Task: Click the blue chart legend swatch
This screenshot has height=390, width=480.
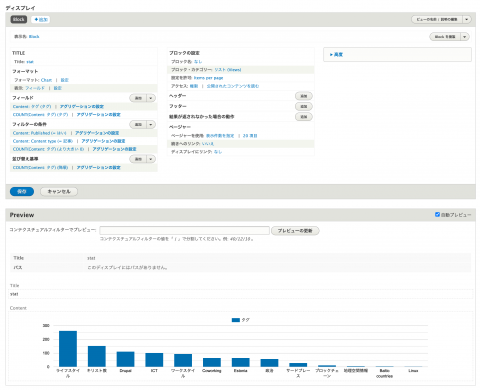Action: click(x=236, y=320)
